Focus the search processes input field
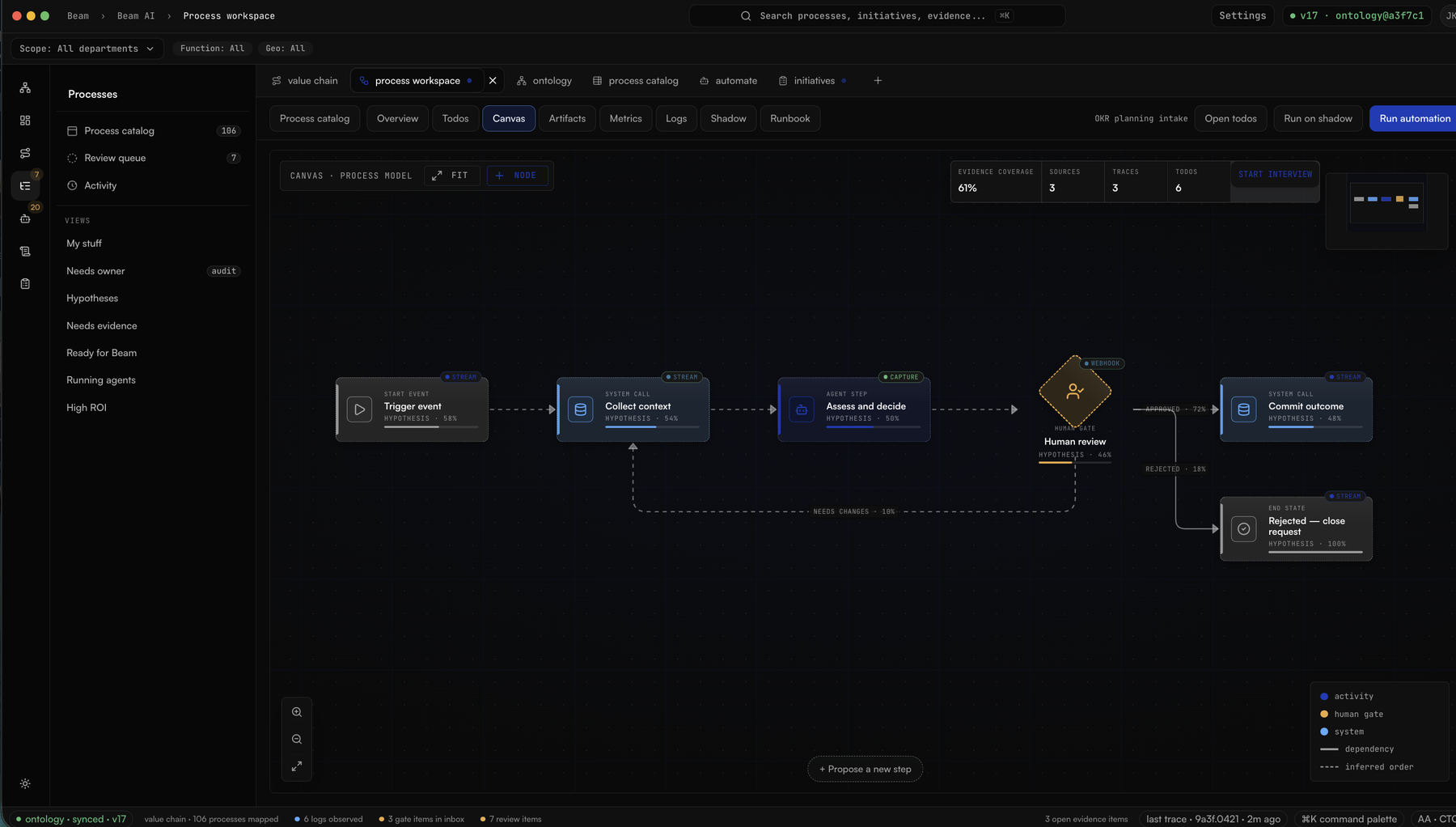The width and height of the screenshot is (1456, 827). point(877,15)
